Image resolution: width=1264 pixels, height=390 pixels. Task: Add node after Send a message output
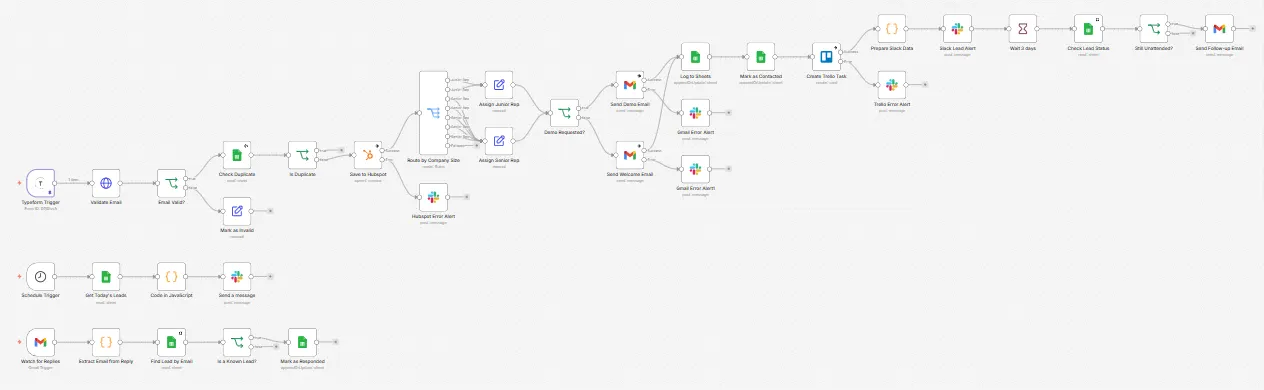[x=270, y=276]
